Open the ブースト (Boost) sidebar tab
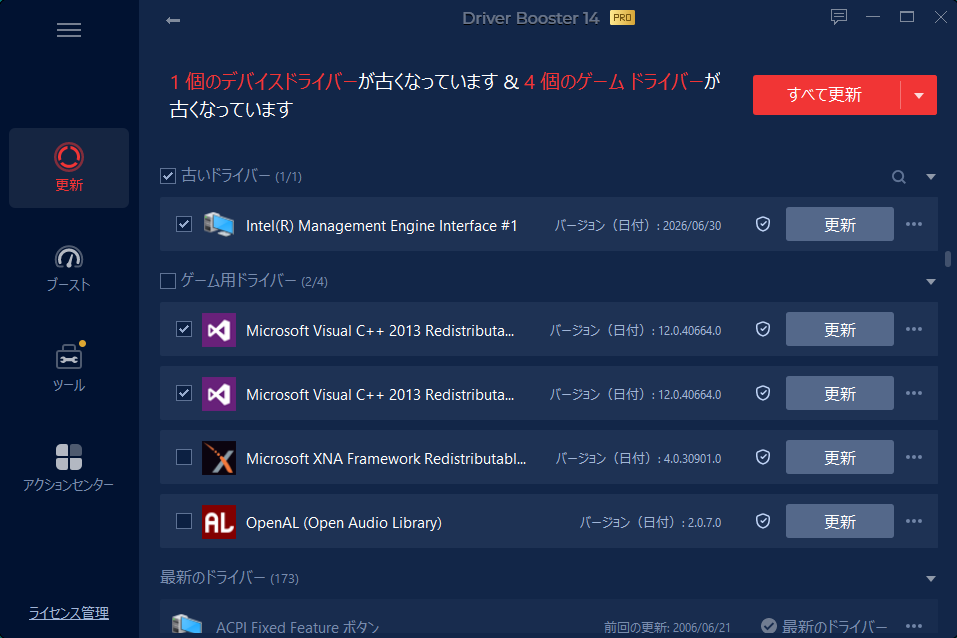957x638 pixels. 69,269
